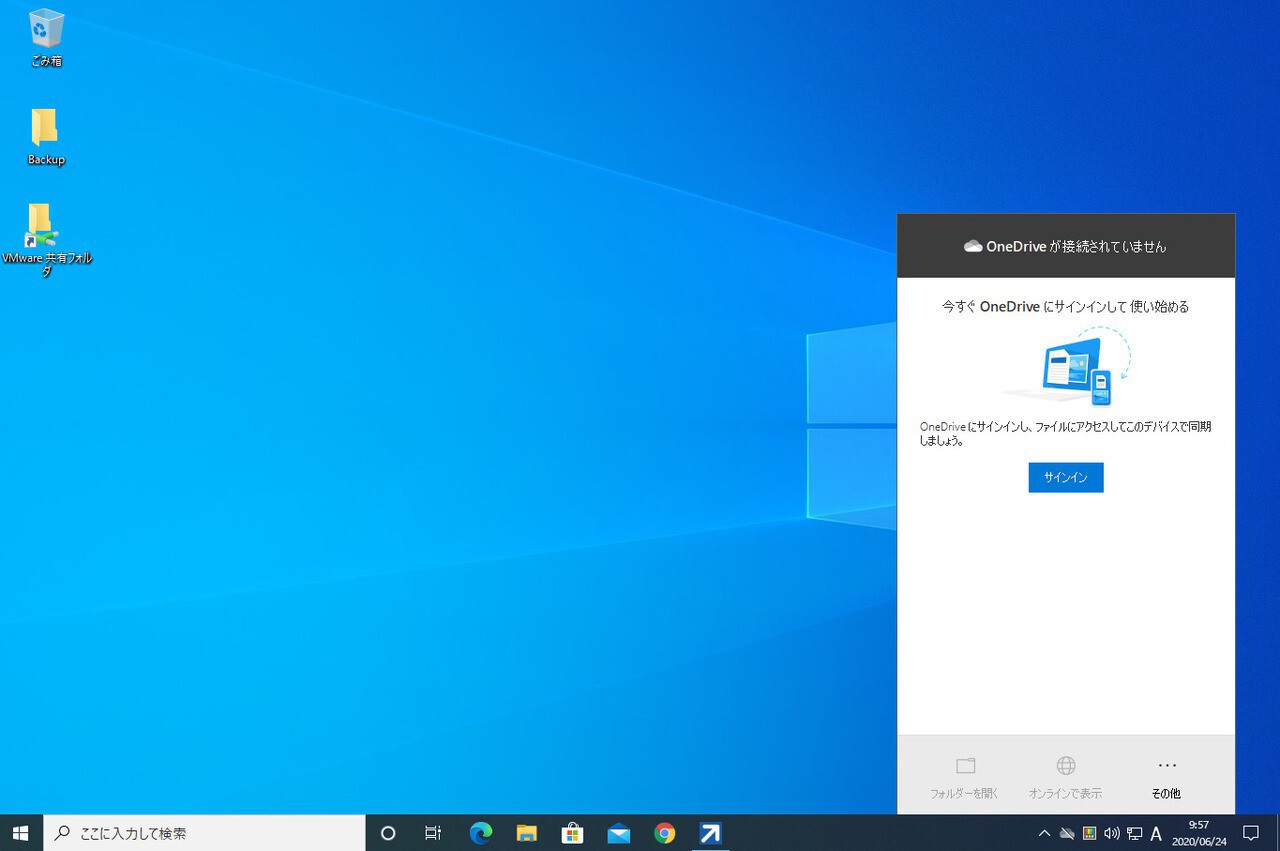The height and width of the screenshot is (851, 1280).
Task: Open the Action Center notifications
Action: coord(1250,833)
